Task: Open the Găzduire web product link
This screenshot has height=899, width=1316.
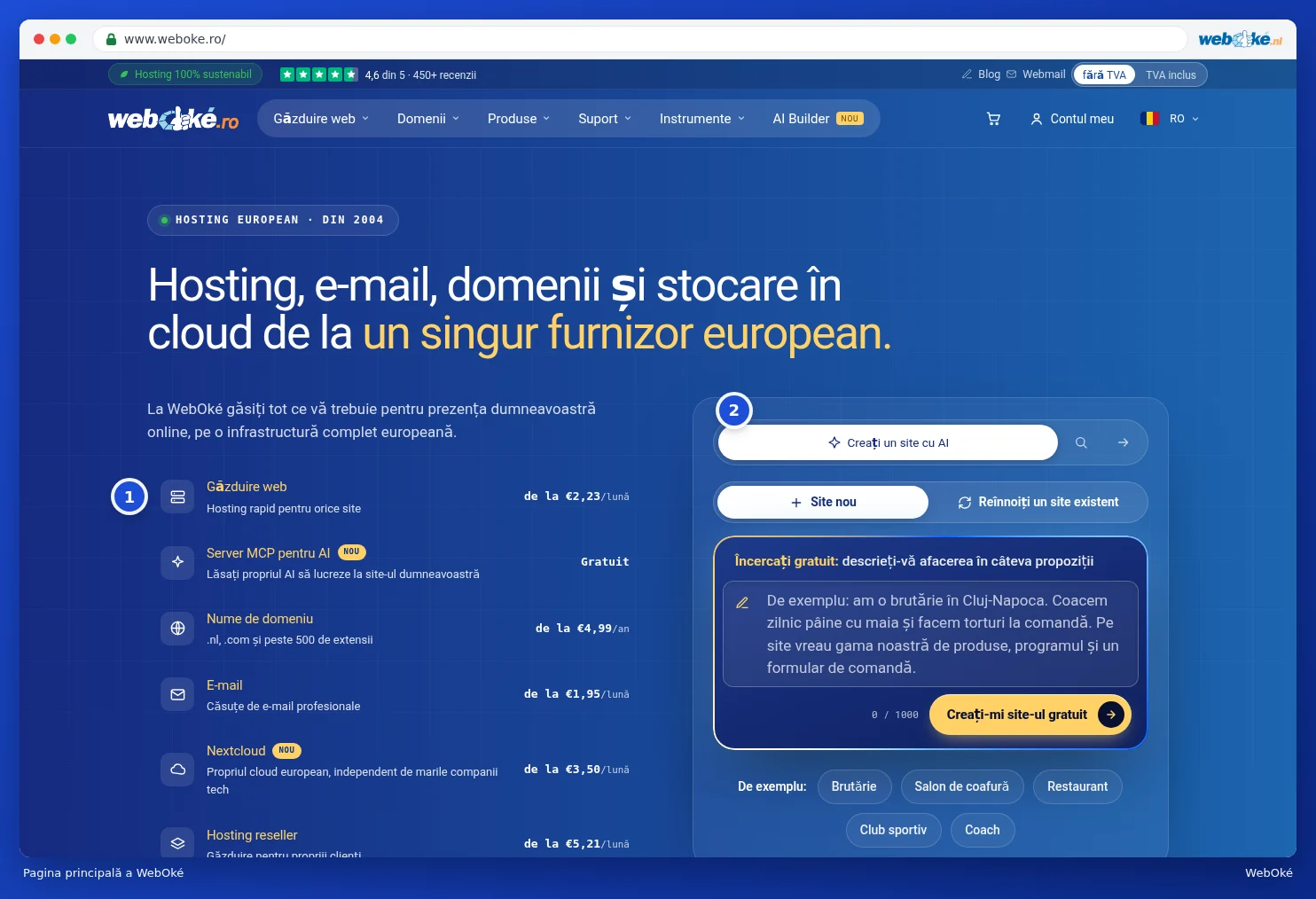Action: coord(247,487)
